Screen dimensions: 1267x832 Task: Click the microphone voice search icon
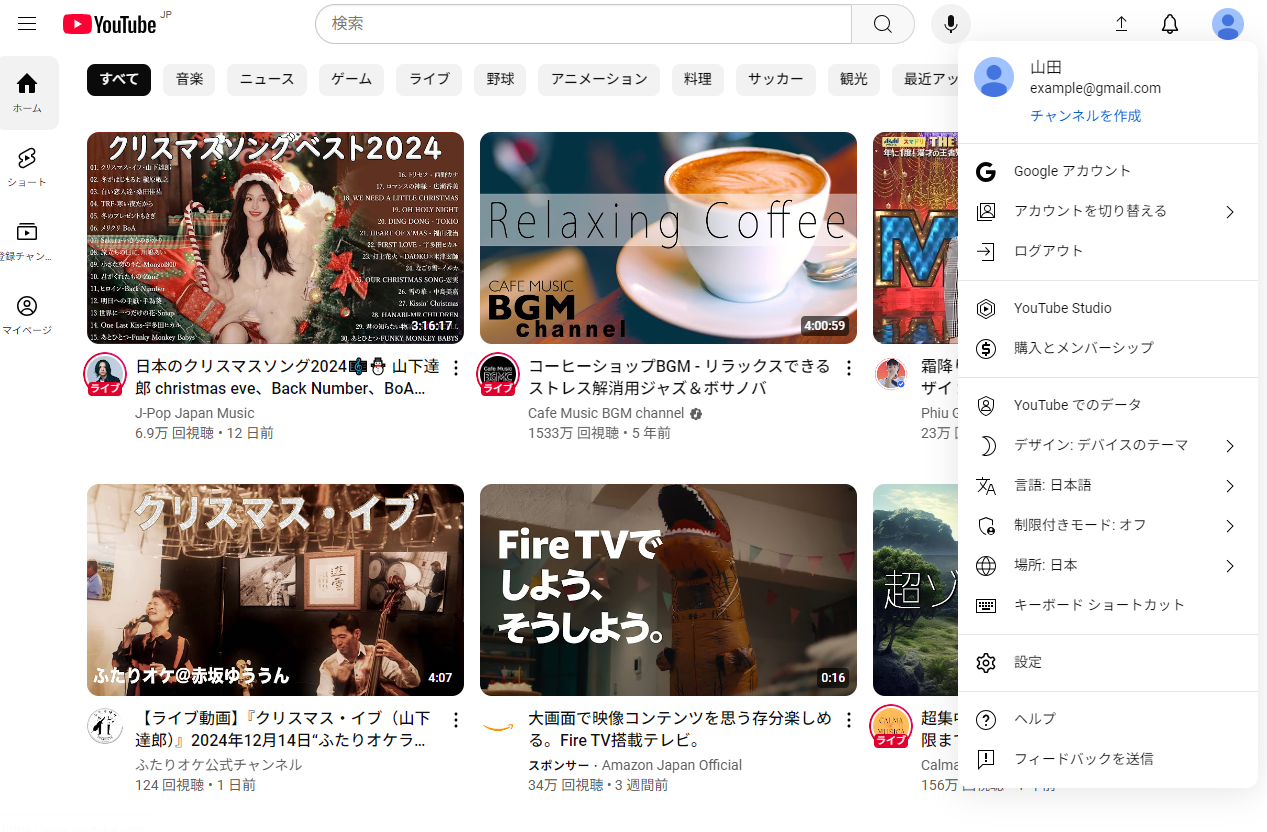click(950, 24)
